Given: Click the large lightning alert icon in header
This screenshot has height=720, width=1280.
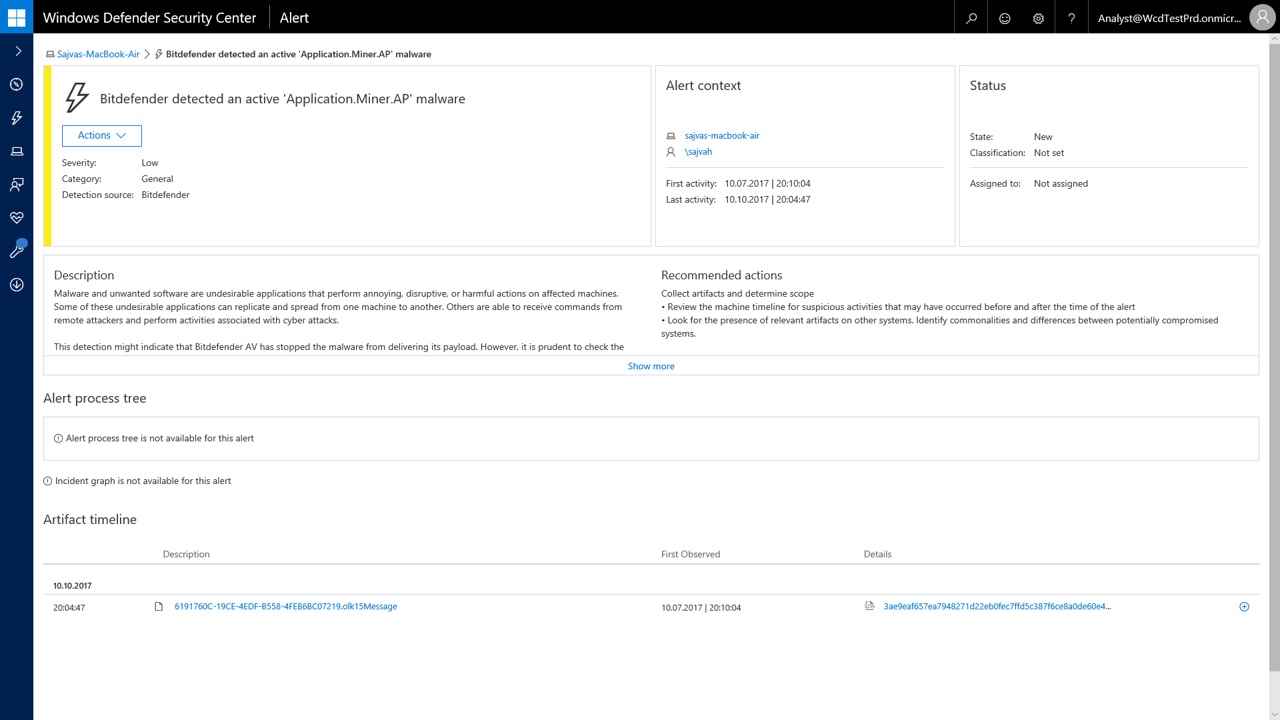Looking at the screenshot, I should (x=76, y=97).
